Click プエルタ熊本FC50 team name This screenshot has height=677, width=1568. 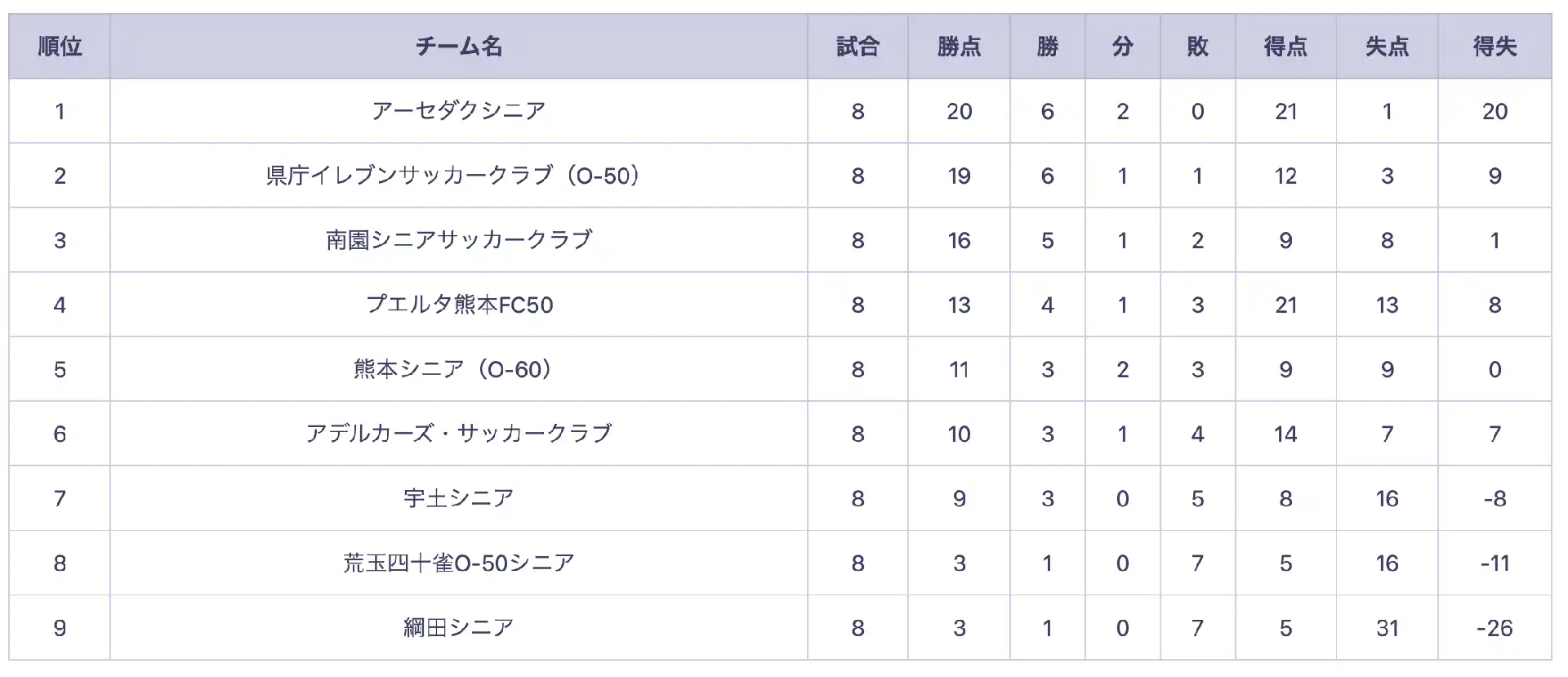pyautogui.click(x=459, y=305)
